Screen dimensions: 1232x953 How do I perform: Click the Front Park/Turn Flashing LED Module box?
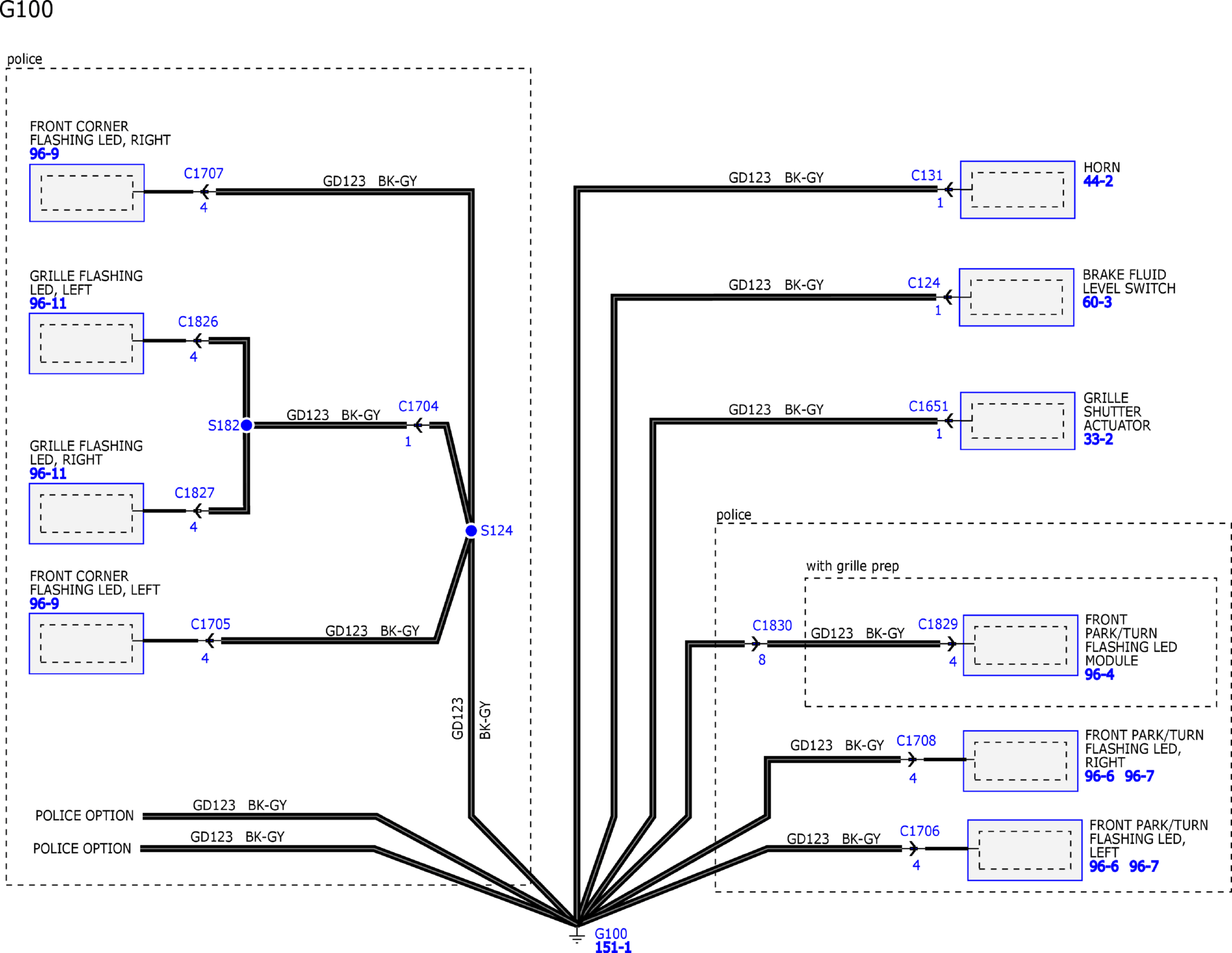point(1020,645)
